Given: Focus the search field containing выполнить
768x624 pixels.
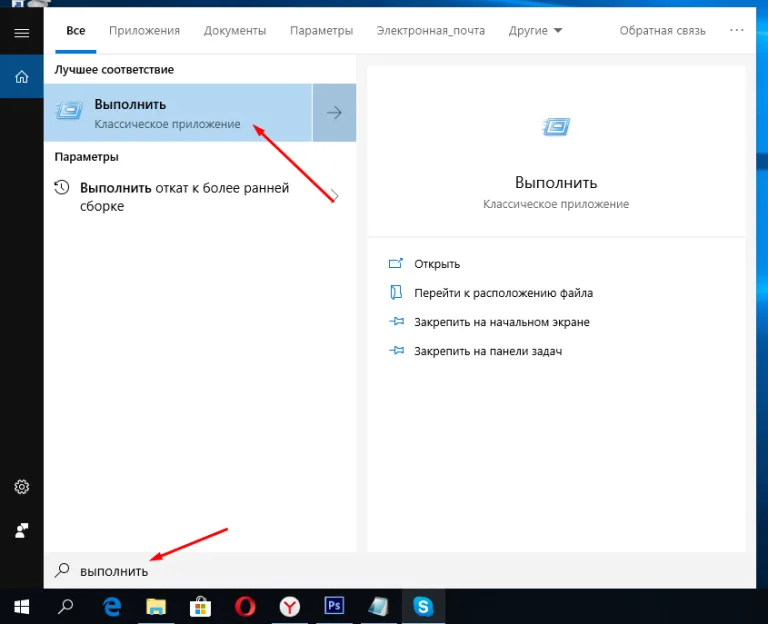Looking at the screenshot, I should click(399, 571).
